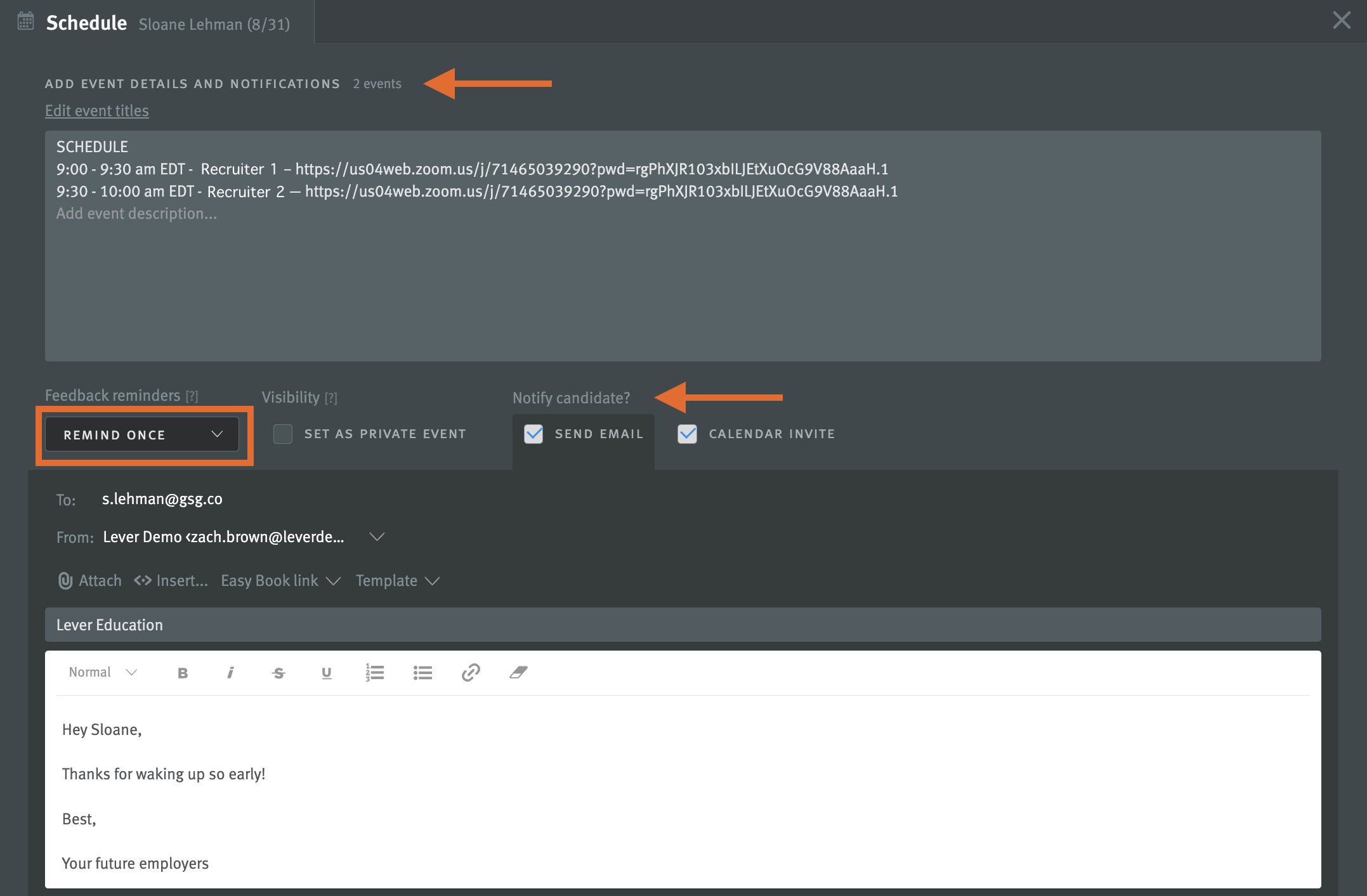Open the Normal text style dropdown
Viewport: 1367px width, 896px height.
coord(103,672)
